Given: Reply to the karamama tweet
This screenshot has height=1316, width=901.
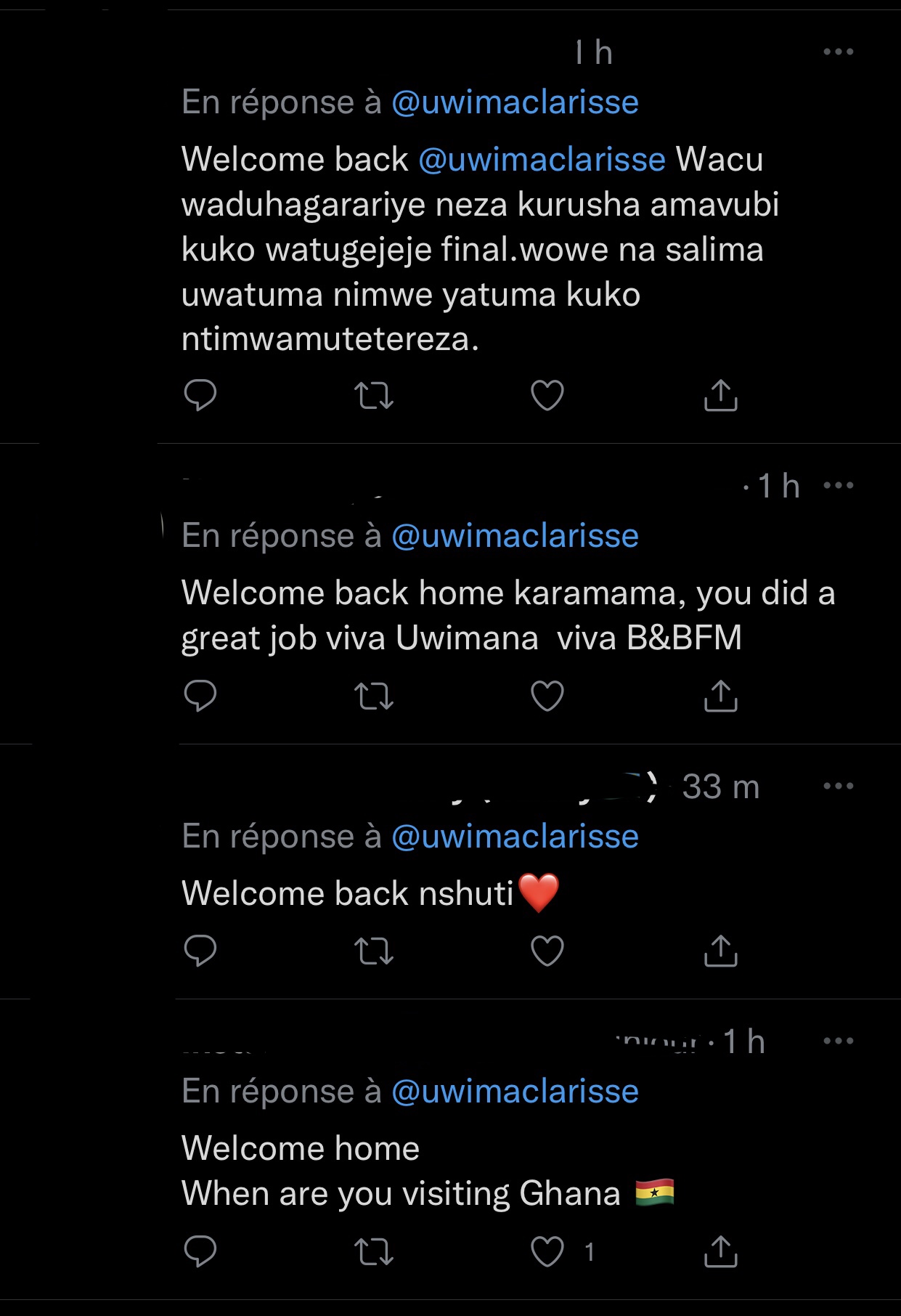Looking at the screenshot, I should pyautogui.click(x=200, y=696).
